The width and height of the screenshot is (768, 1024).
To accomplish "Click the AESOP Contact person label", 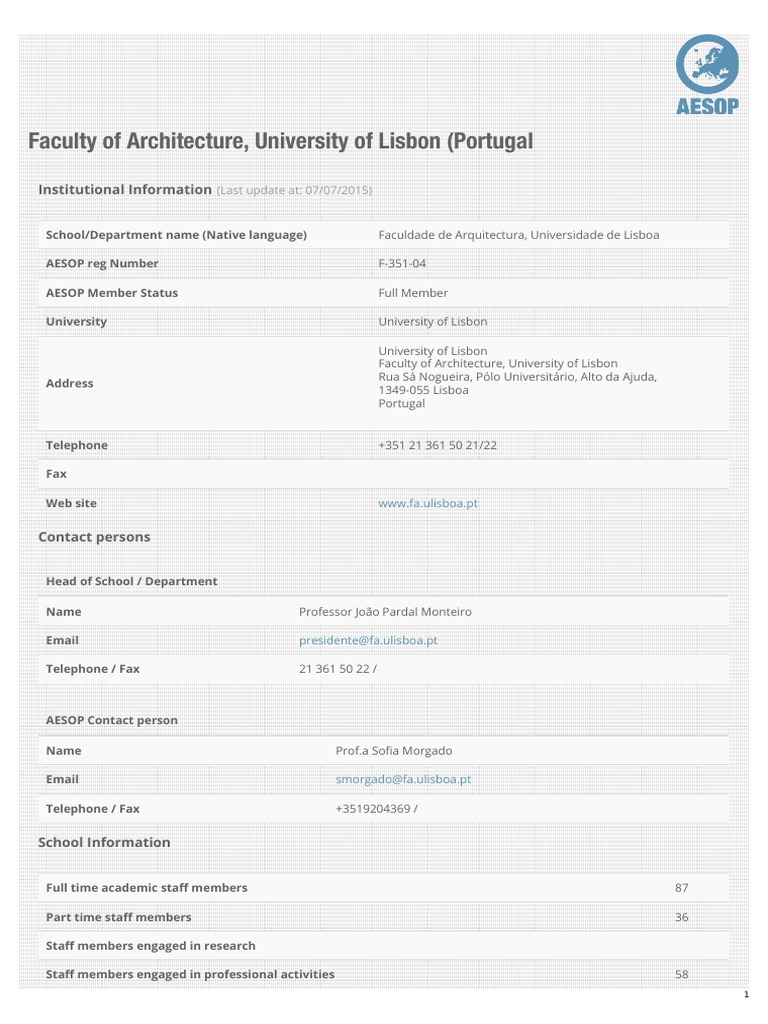I will point(112,720).
